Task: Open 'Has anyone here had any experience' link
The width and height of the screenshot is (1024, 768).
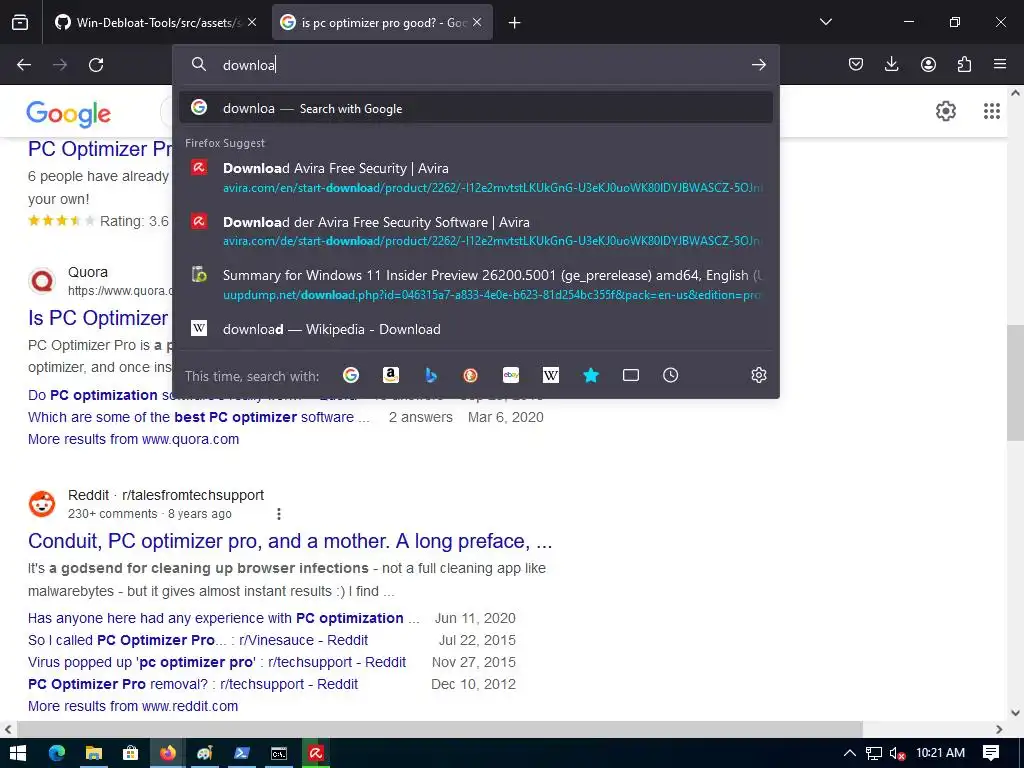Action: click(223, 618)
